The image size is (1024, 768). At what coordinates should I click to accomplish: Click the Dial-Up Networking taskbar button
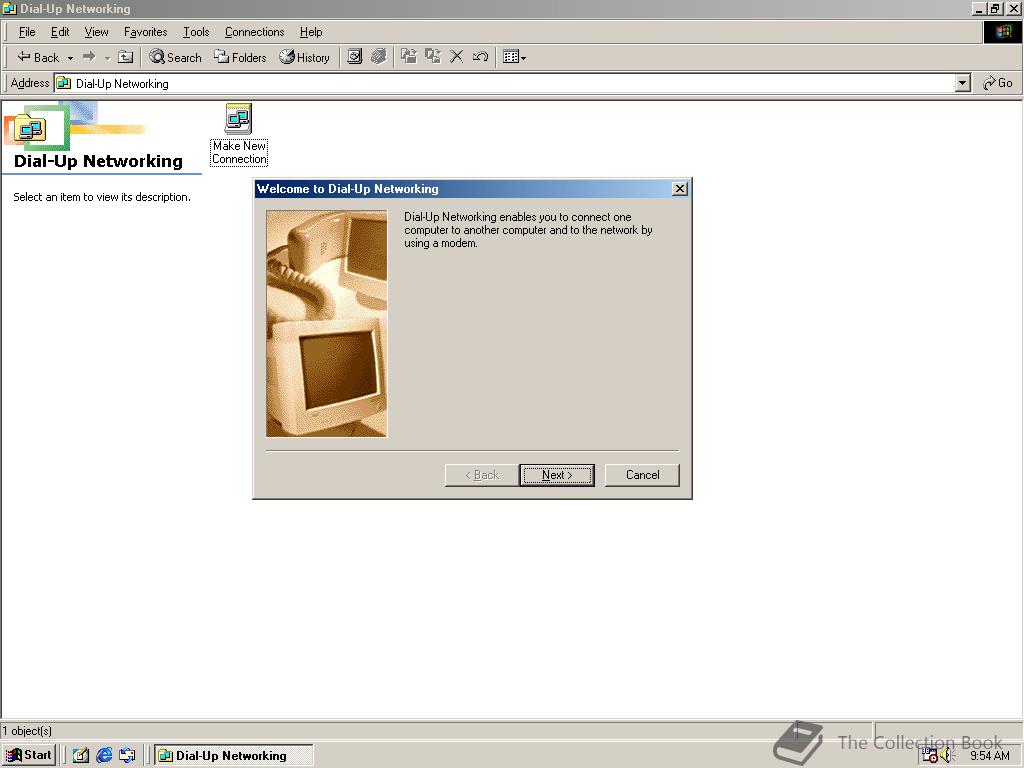click(x=234, y=756)
